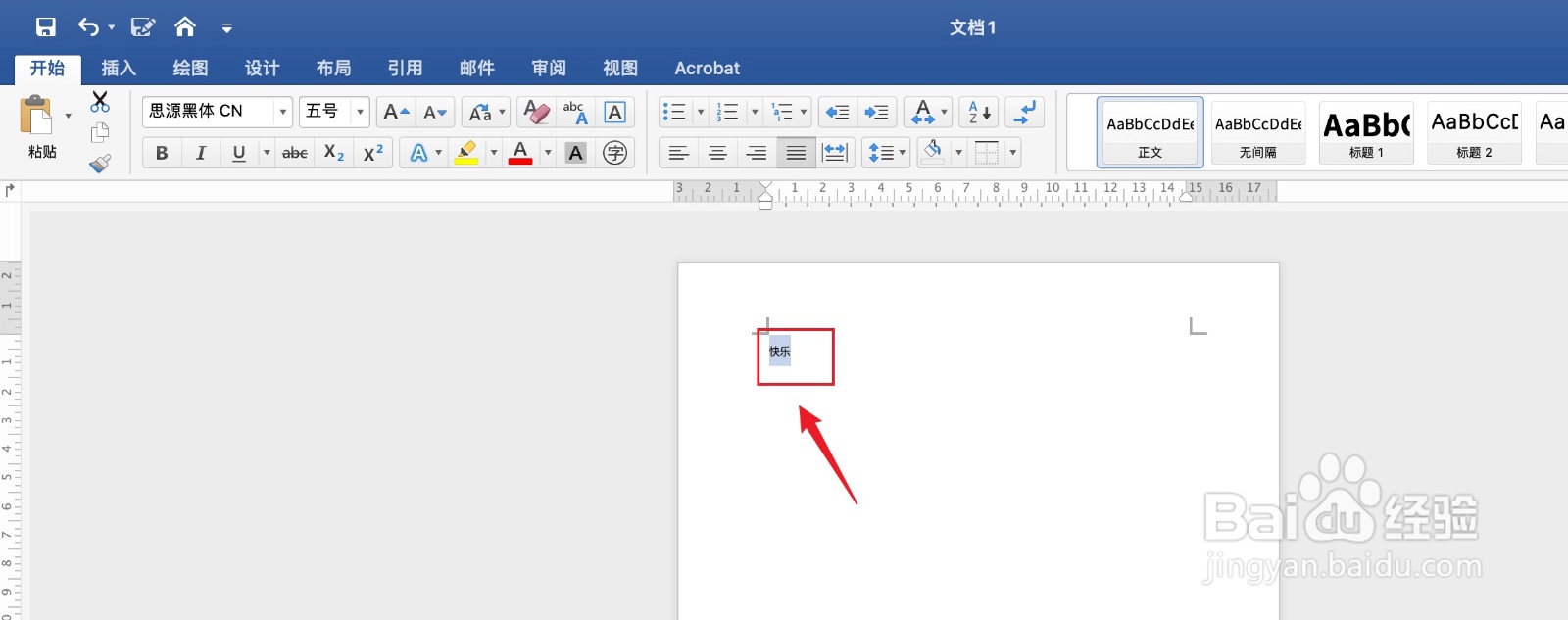Sort text with the A-Z icon
The image size is (1568, 620).
pos(979,112)
